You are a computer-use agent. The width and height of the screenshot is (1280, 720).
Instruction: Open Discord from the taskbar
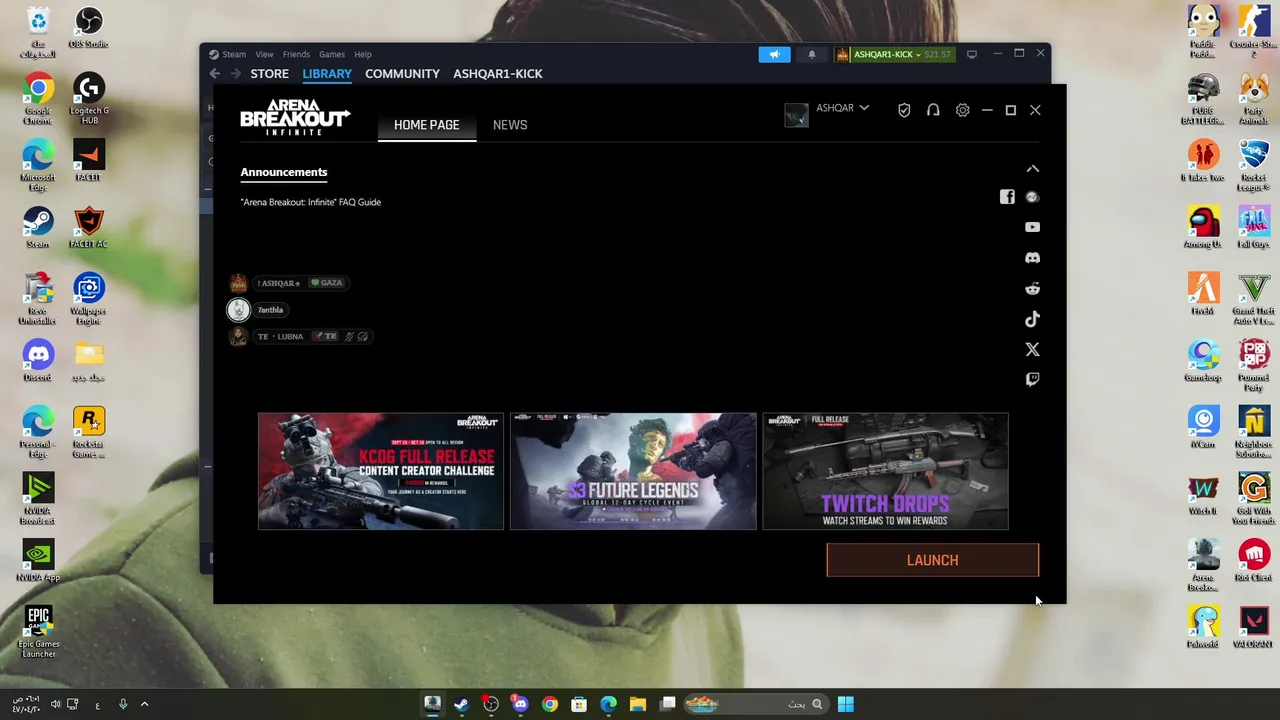coord(520,704)
